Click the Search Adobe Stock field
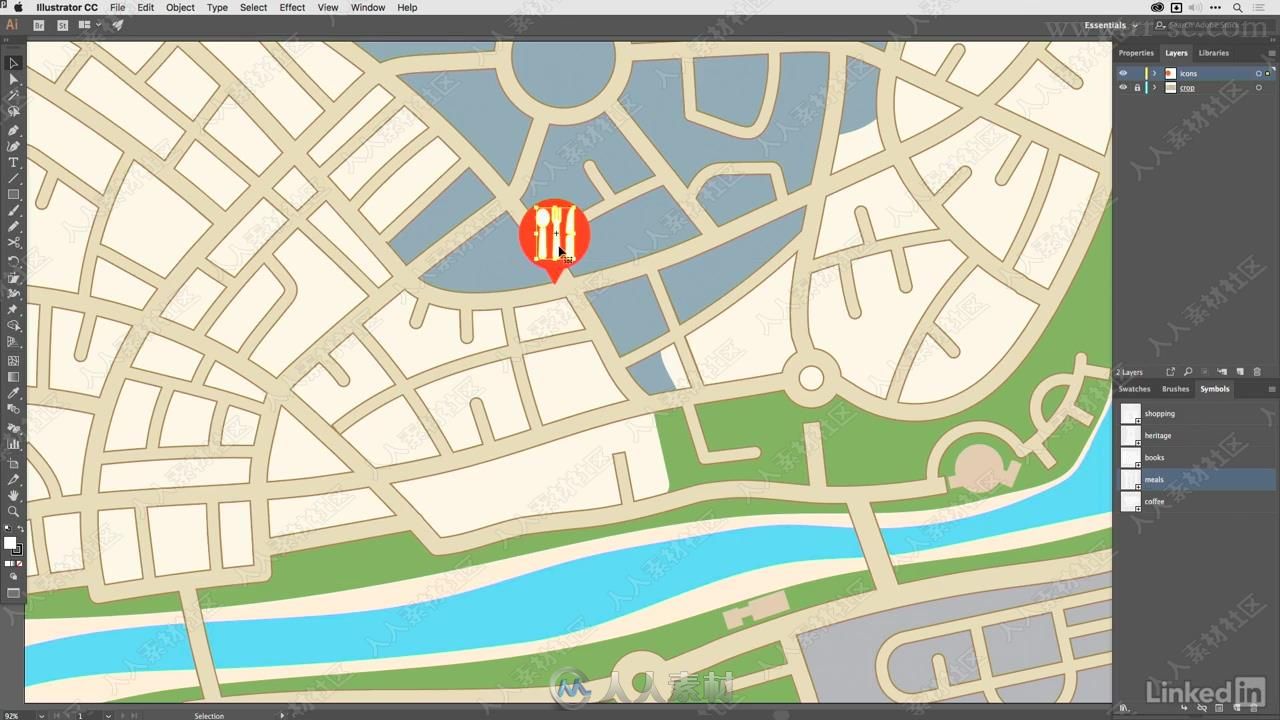The width and height of the screenshot is (1280, 720). 1214,25
